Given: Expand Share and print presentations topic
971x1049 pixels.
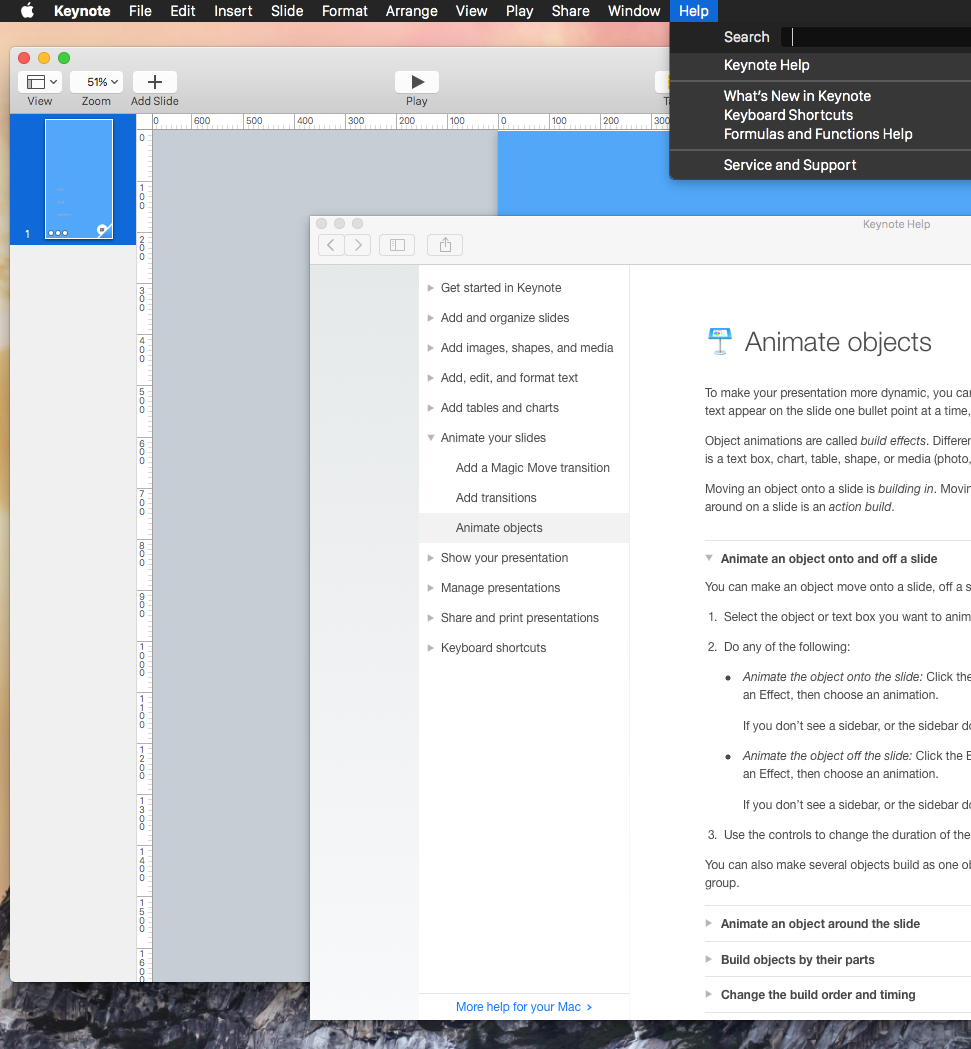Looking at the screenshot, I should click(x=430, y=617).
